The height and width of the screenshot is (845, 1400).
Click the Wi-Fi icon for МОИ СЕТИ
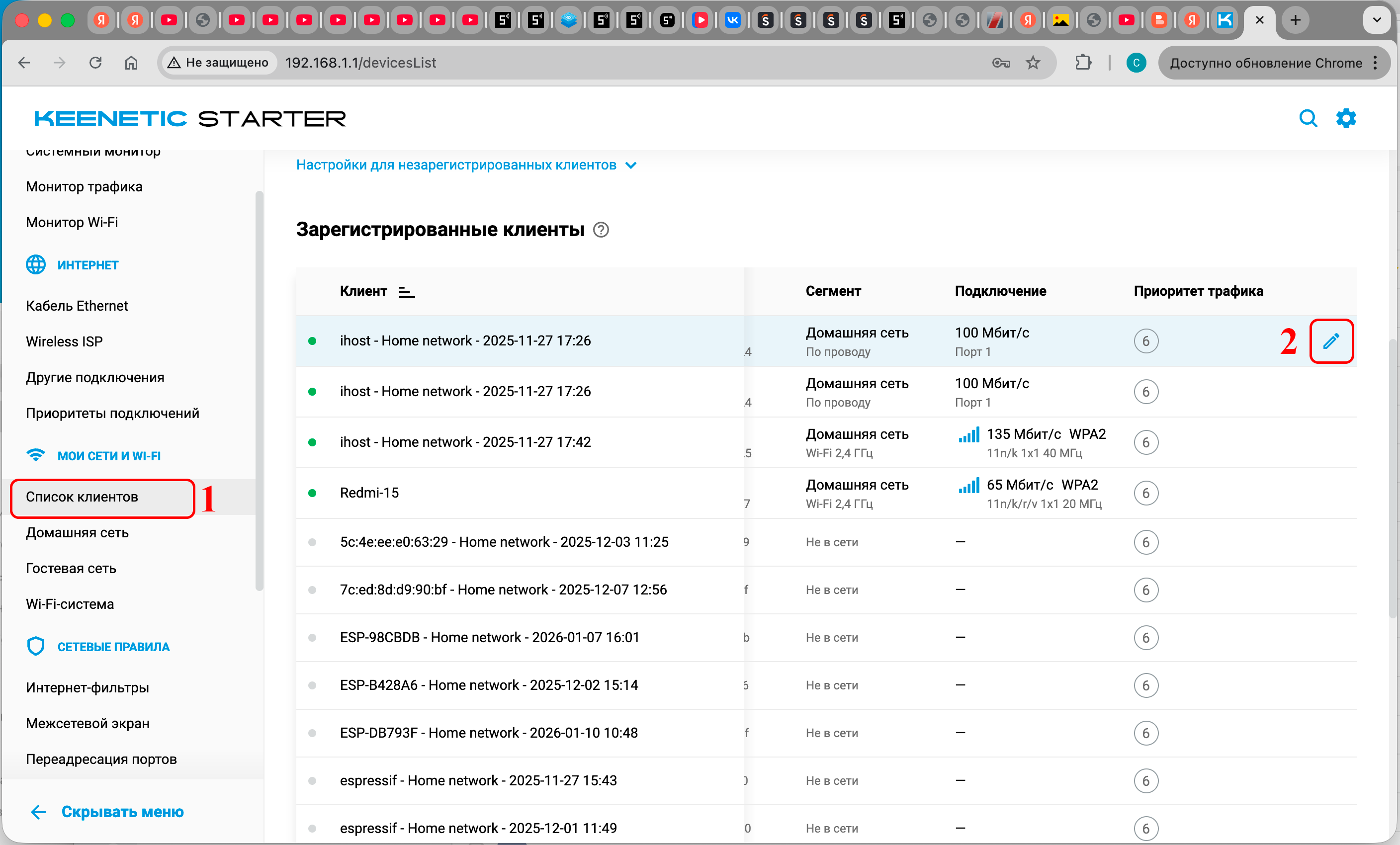(x=36, y=455)
